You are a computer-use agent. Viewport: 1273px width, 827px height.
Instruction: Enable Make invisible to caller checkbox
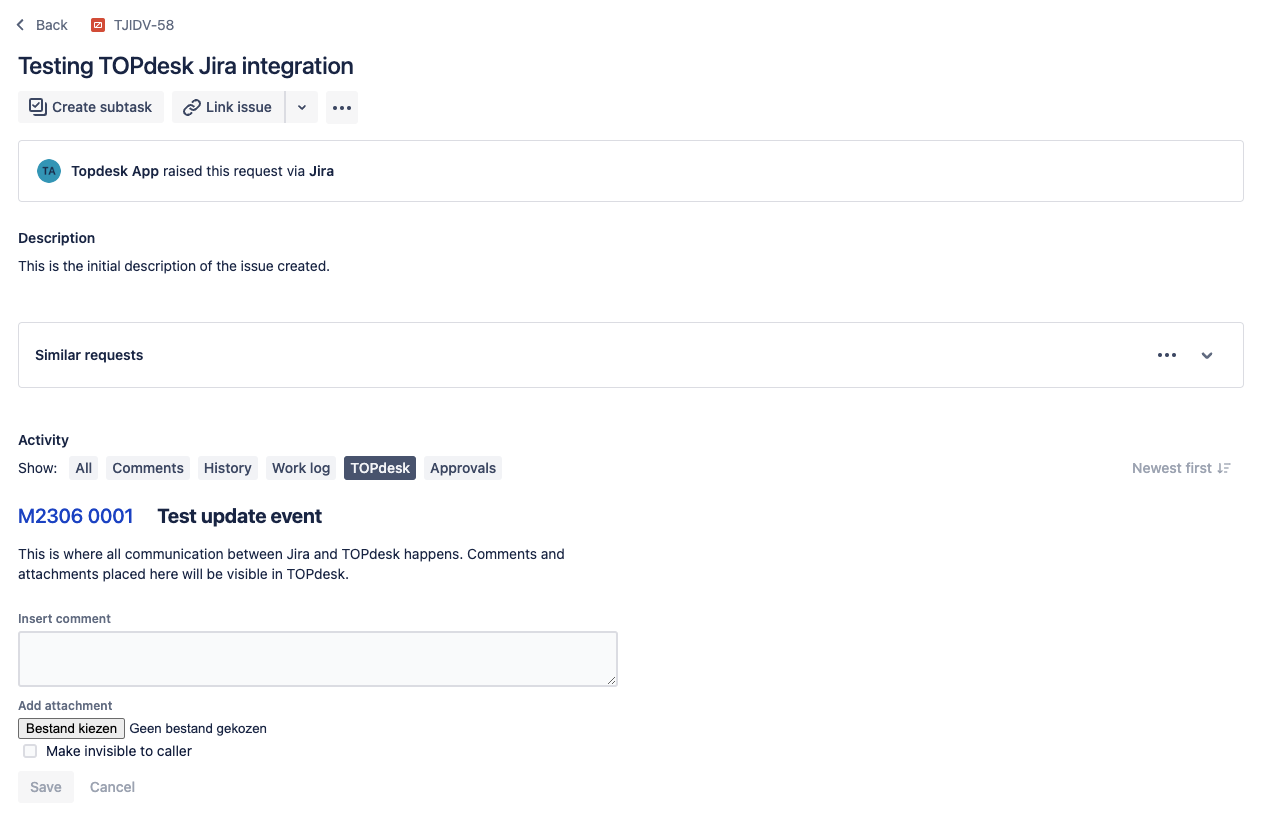point(30,751)
